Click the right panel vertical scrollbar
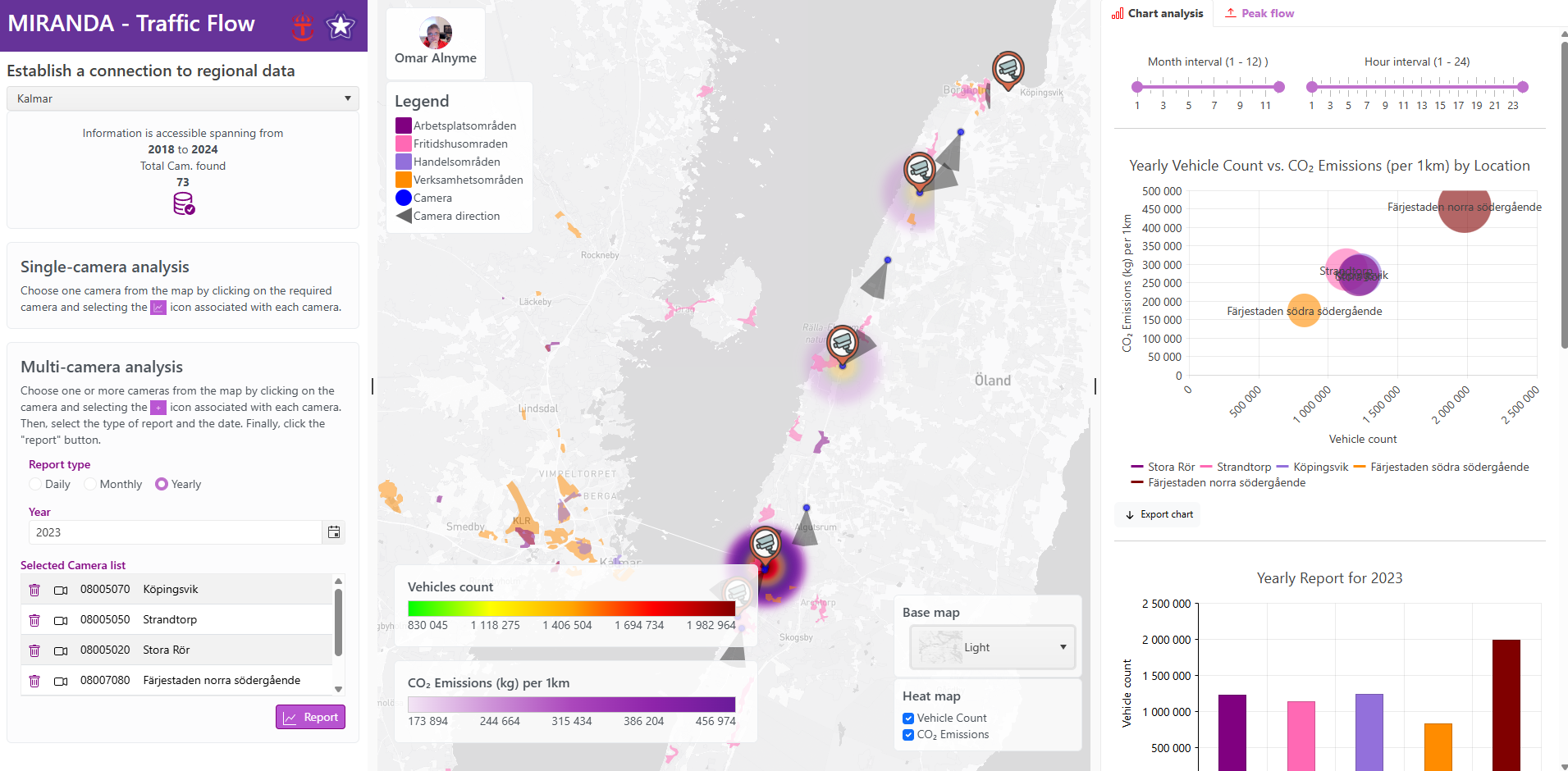This screenshot has height=771, width=1568. 1564,197
